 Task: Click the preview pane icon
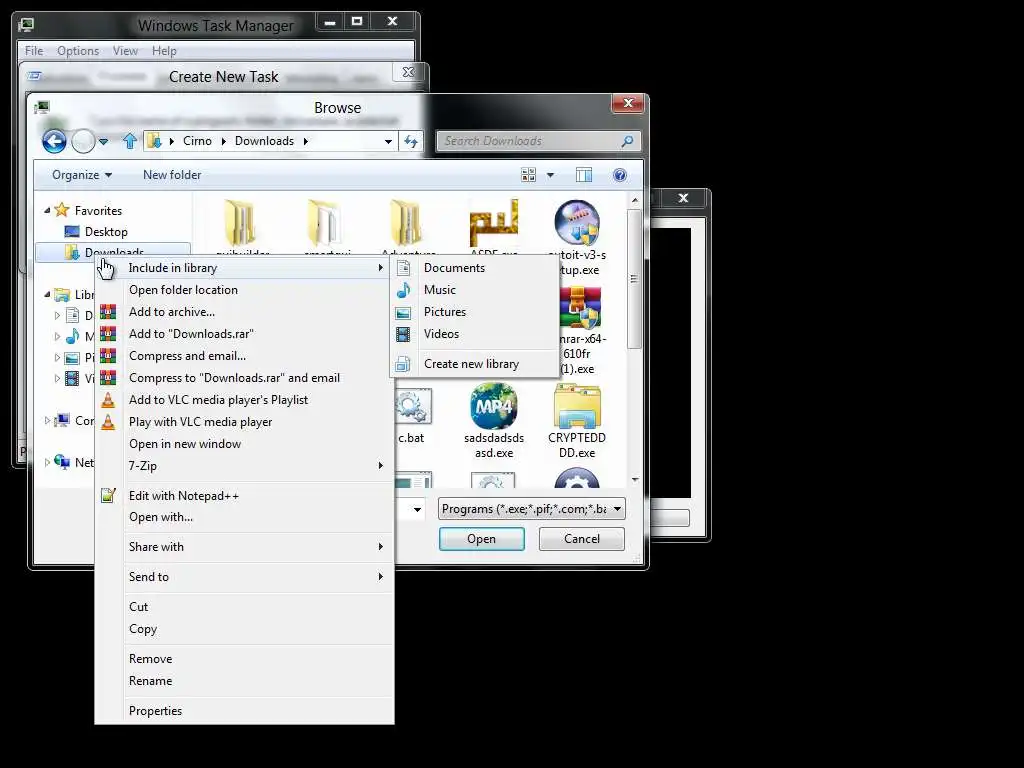tap(584, 175)
